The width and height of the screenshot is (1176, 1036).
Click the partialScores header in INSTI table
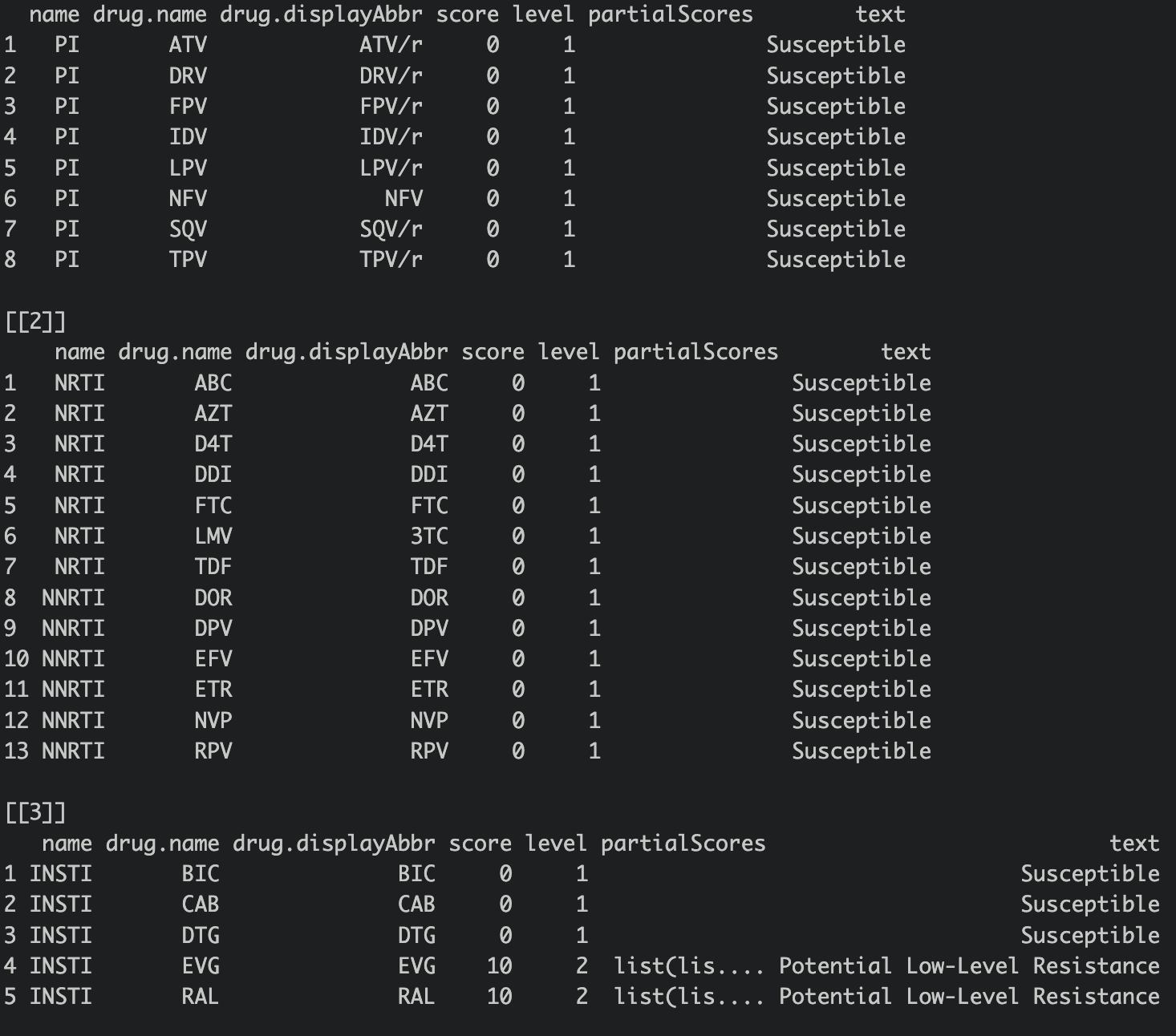pyautogui.click(x=683, y=844)
